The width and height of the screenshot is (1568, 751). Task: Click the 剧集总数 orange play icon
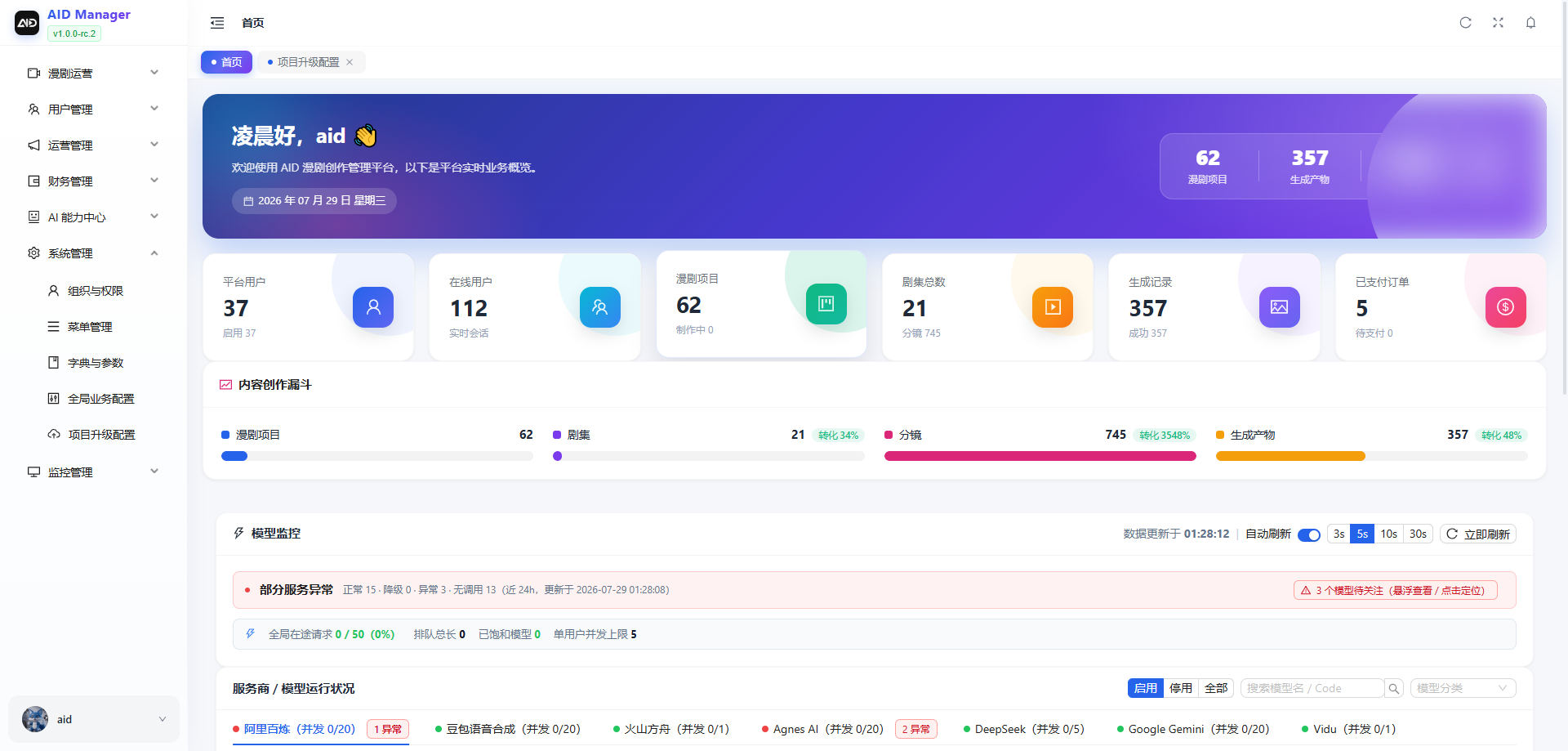tap(1053, 307)
